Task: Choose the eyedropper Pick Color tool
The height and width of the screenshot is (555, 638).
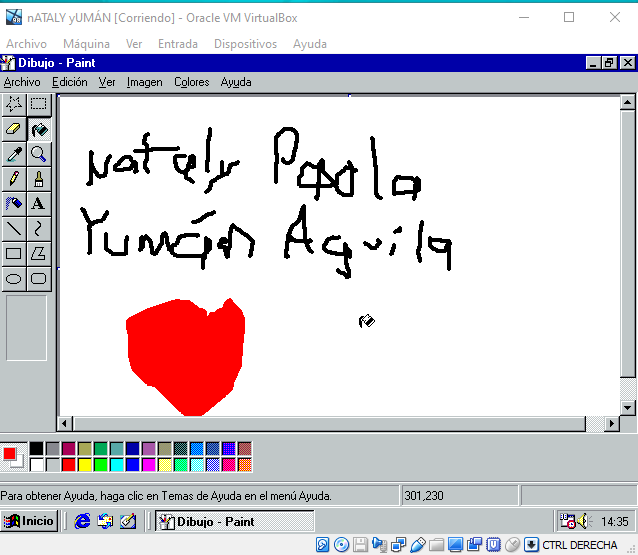Action: click(14, 154)
